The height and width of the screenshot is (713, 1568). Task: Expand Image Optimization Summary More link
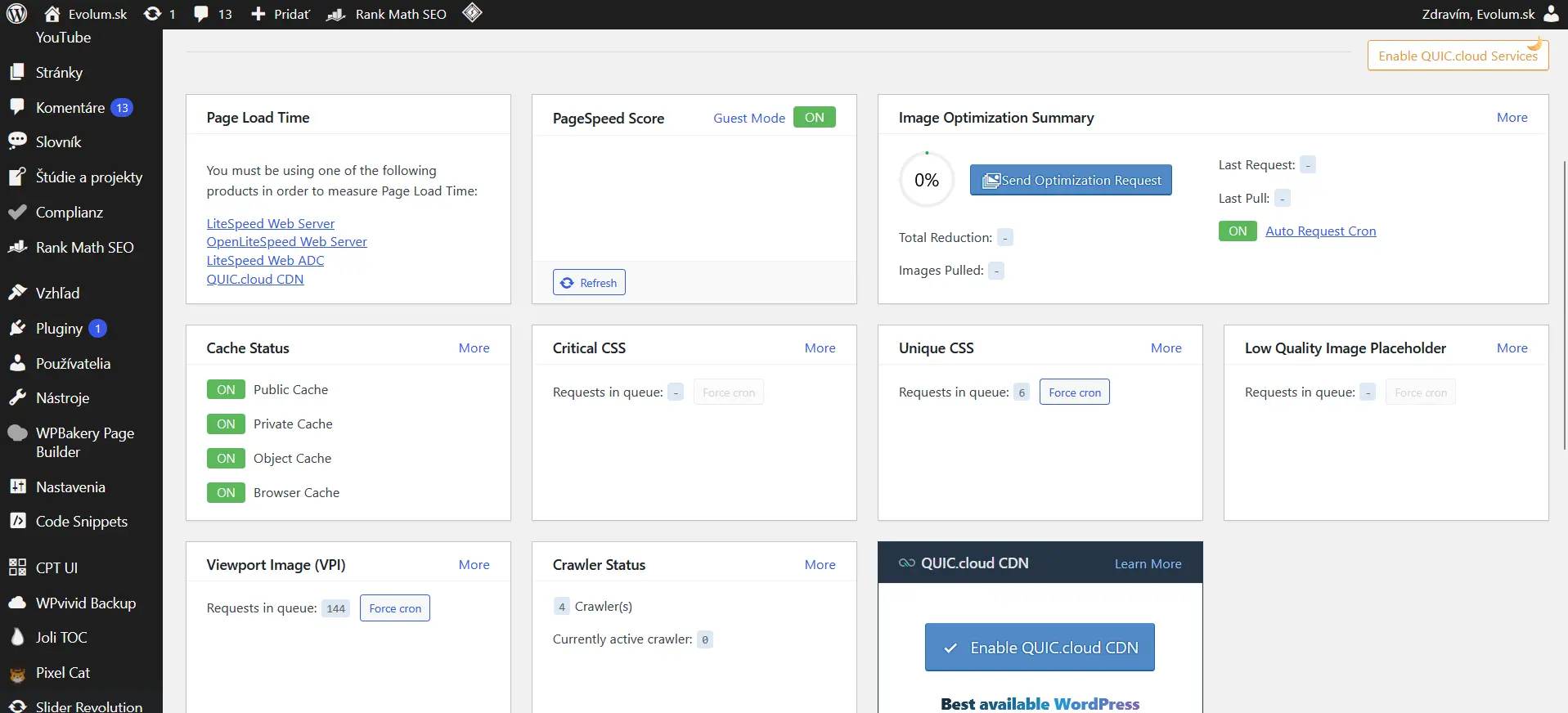1512,118
